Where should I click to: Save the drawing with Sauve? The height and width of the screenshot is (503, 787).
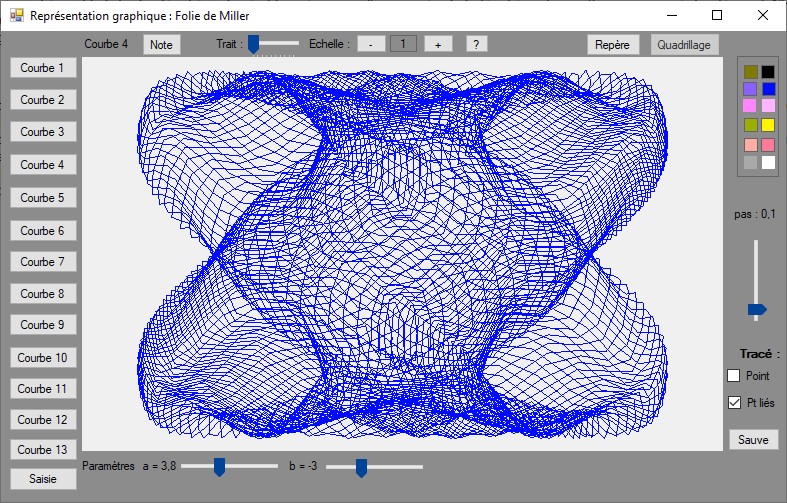point(752,439)
